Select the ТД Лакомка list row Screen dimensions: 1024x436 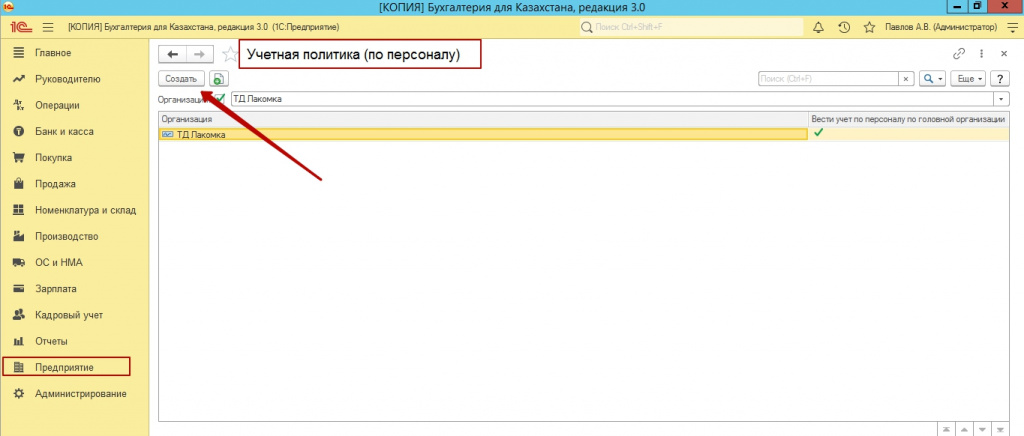click(x=583, y=134)
